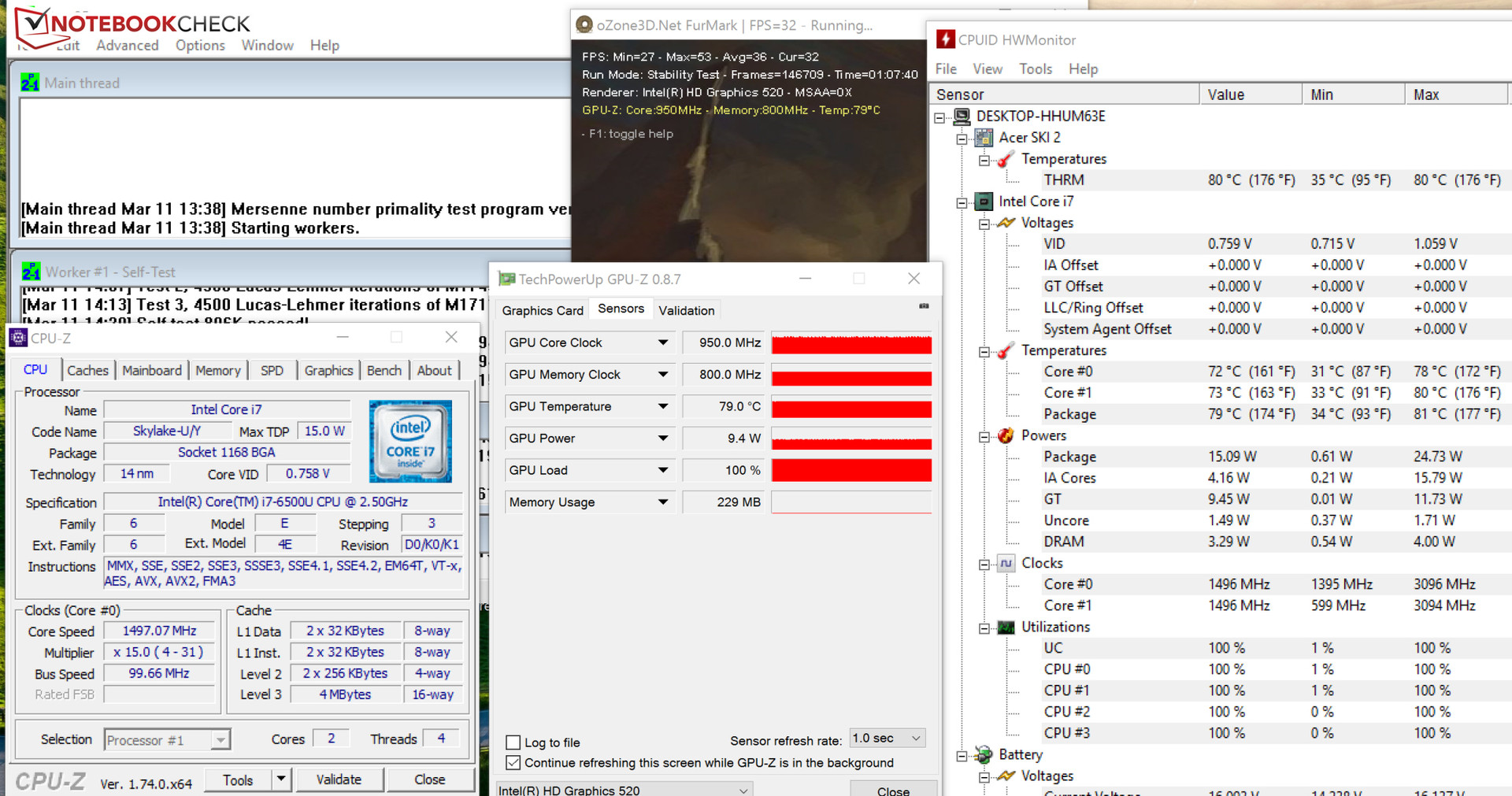Click the Close button in CPU-Z
1512x796 pixels.
coord(430,779)
